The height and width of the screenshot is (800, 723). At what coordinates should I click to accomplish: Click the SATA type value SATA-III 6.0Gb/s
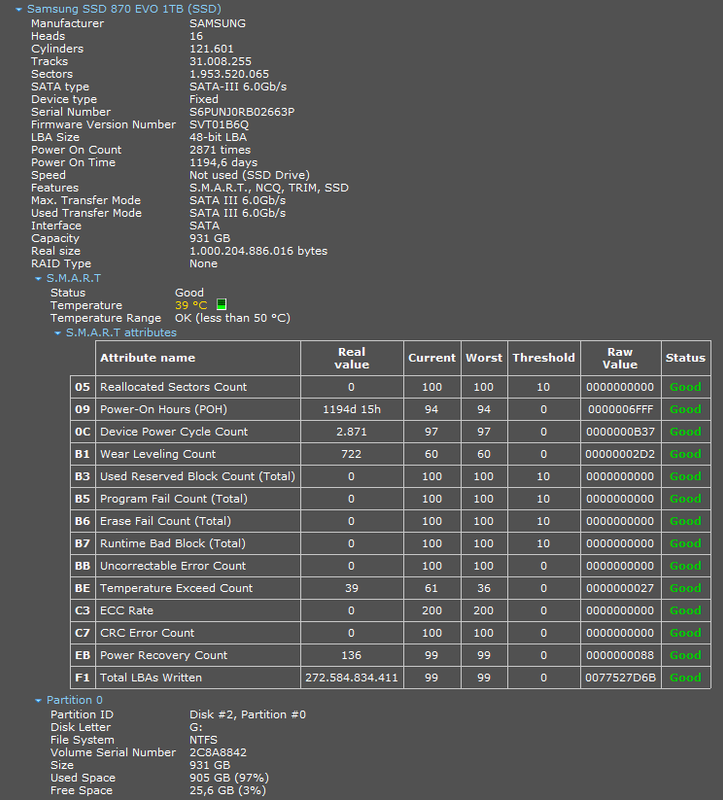238,87
